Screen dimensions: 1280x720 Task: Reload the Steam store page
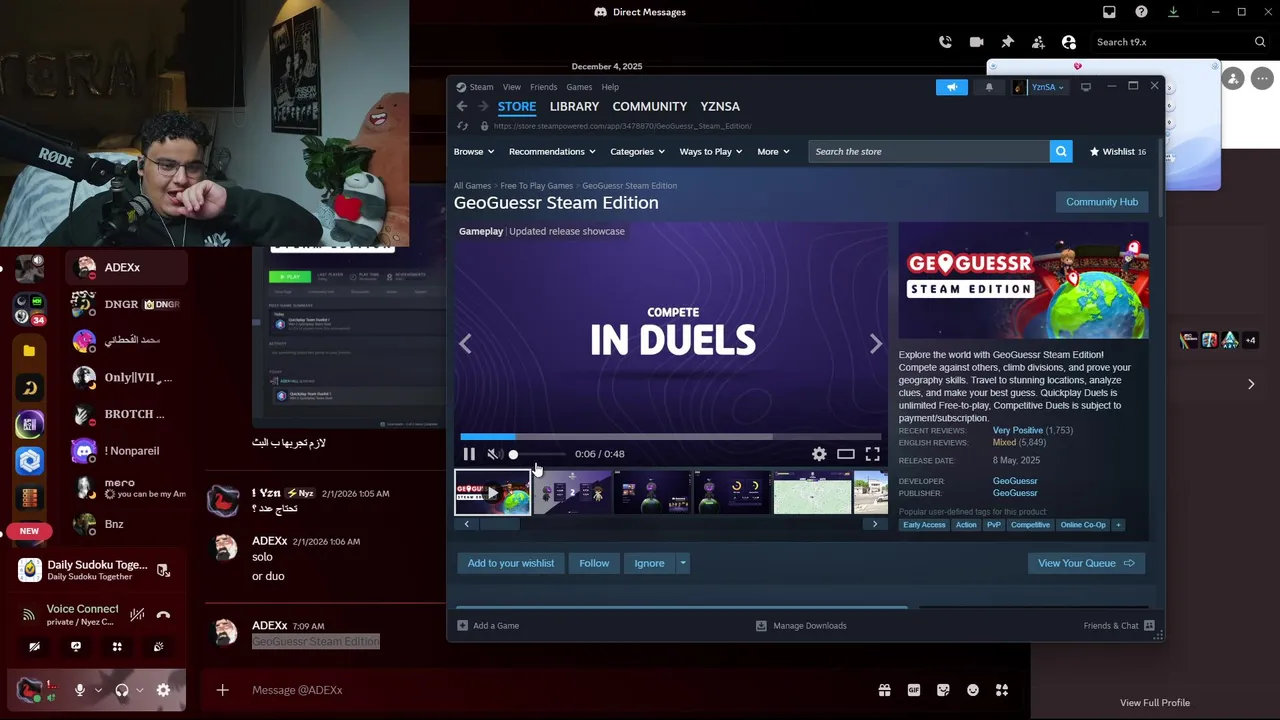pyautogui.click(x=462, y=126)
